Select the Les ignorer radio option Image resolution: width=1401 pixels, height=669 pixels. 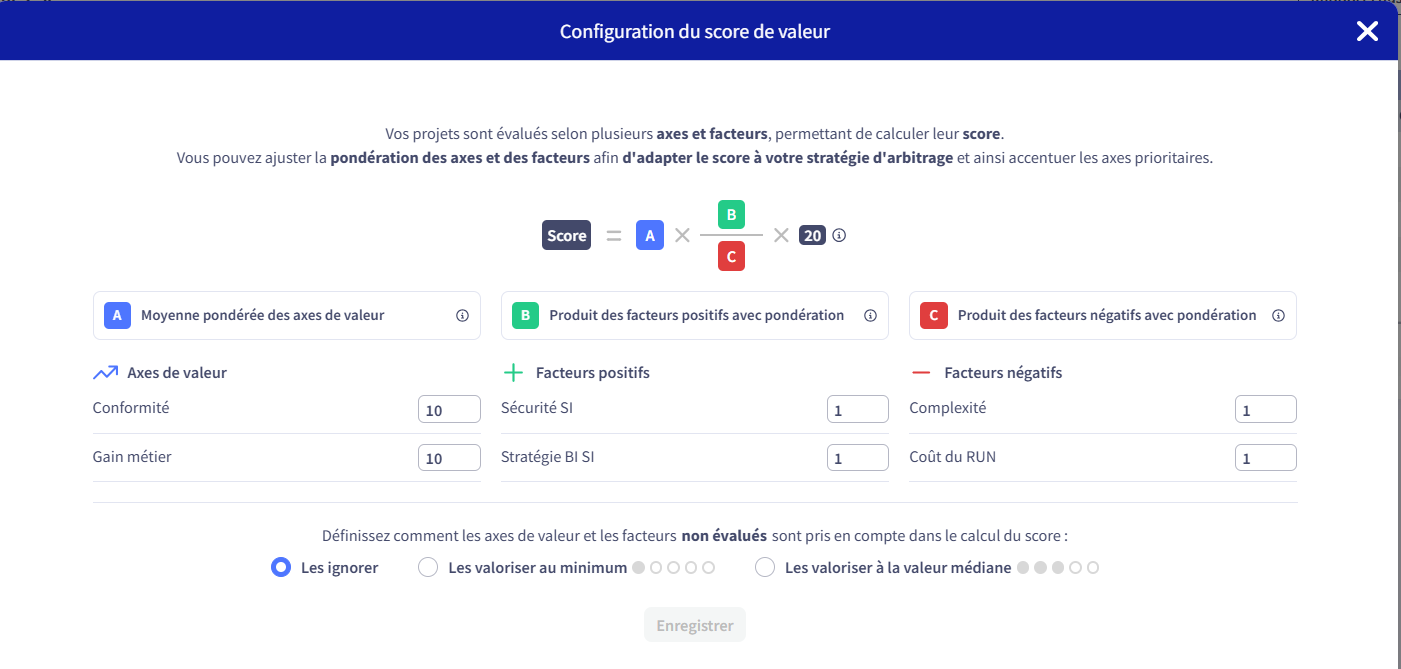(x=281, y=568)
